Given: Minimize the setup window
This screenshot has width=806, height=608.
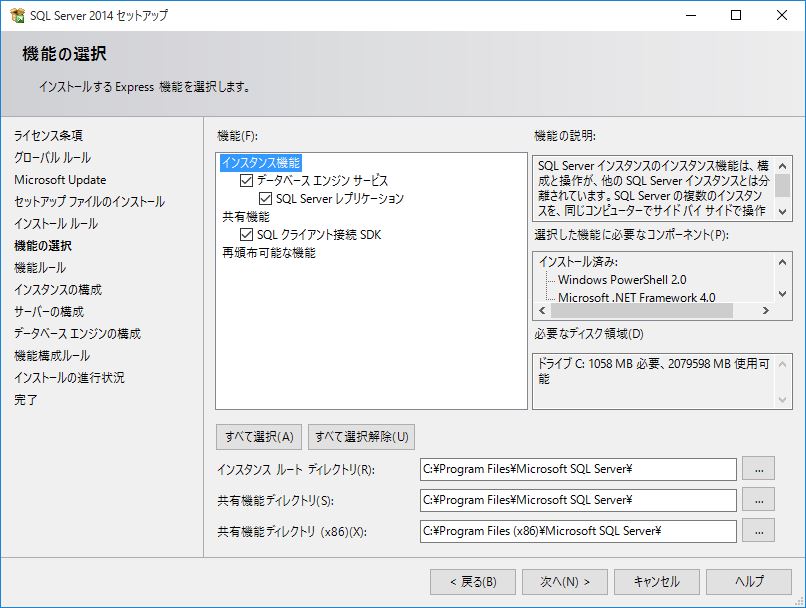Looking at the screenshot, I should coord(691,15).
